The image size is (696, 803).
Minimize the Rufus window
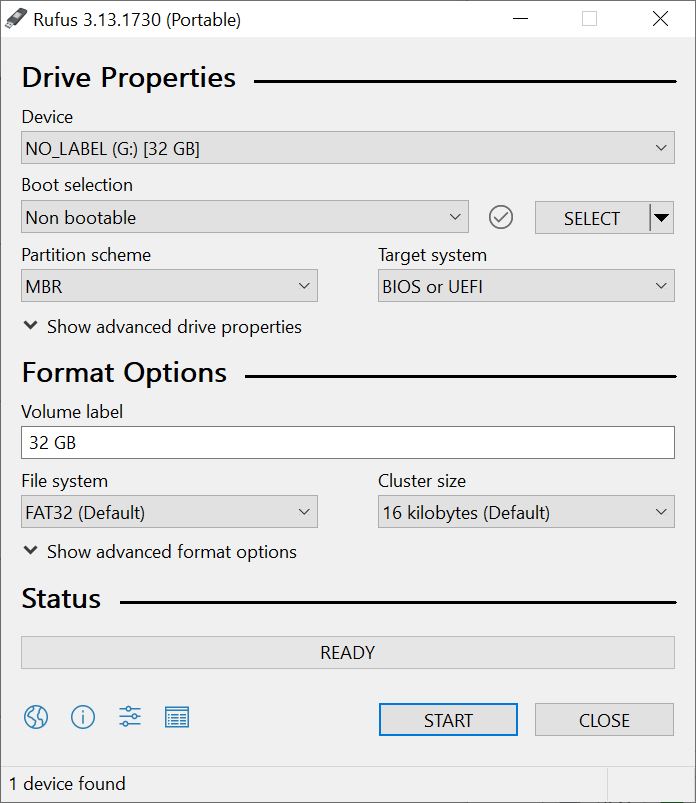520,19
